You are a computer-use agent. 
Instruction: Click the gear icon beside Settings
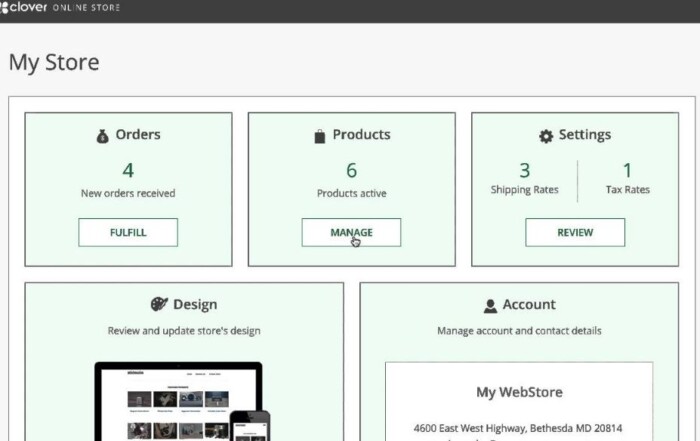pyautogui.click(x=546, y=136)
